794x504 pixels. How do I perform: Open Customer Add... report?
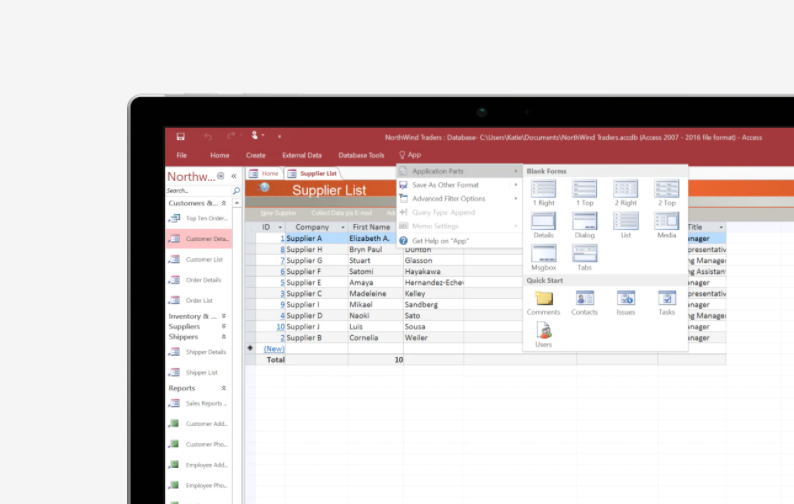(200, 423)
